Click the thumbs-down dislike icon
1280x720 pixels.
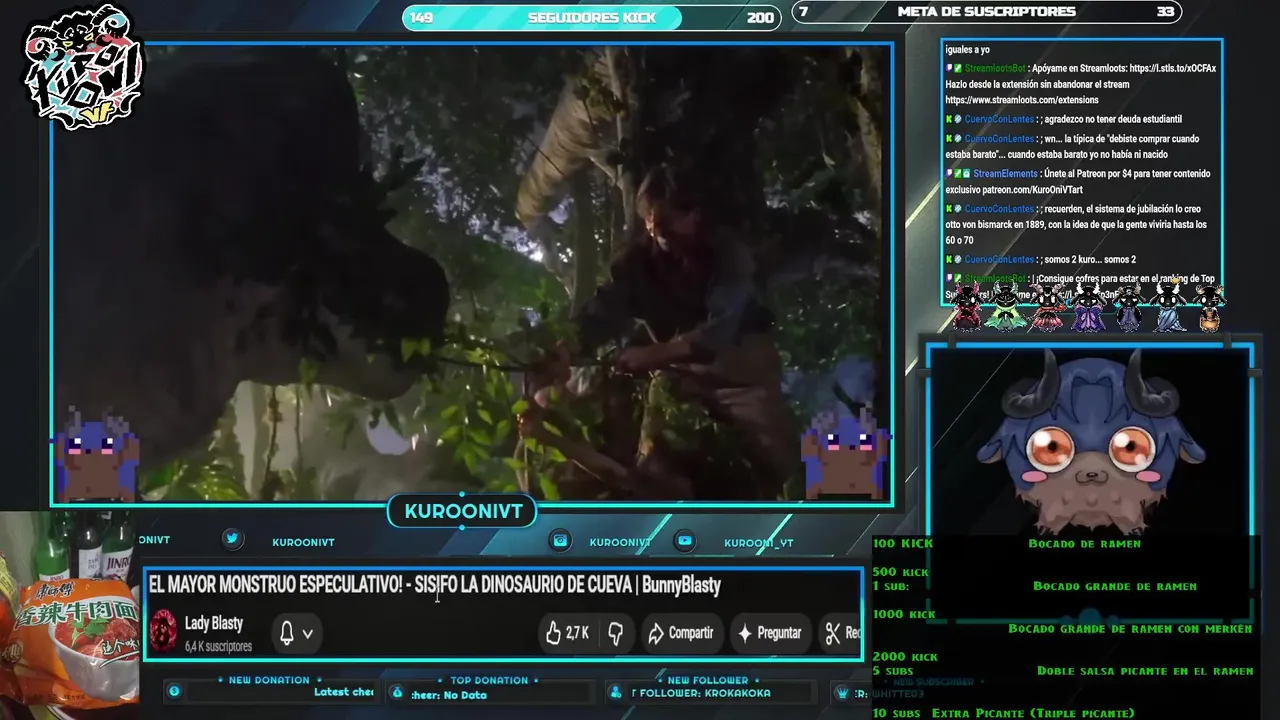tap(616, 633)
